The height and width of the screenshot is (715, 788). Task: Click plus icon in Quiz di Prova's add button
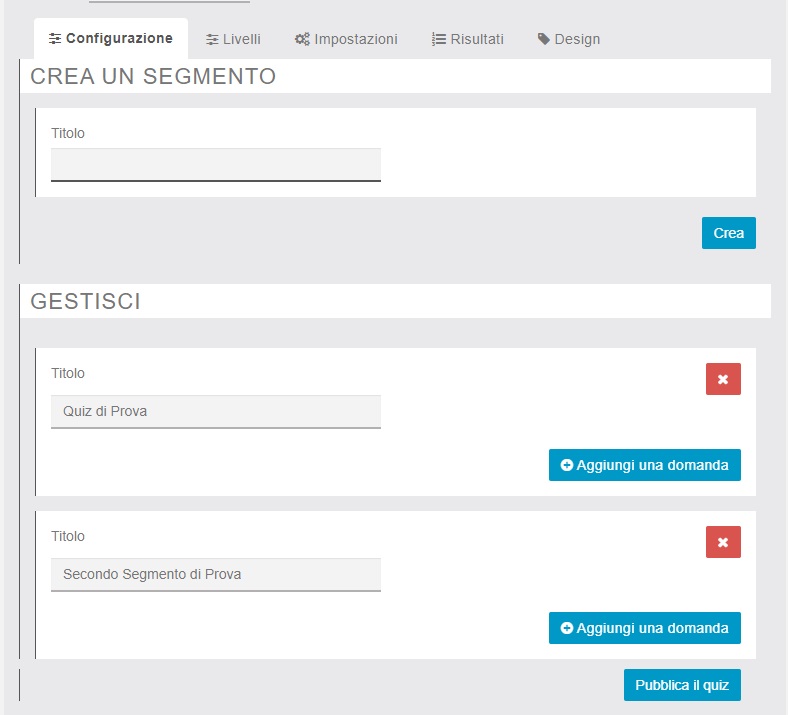tap(567, 465)
